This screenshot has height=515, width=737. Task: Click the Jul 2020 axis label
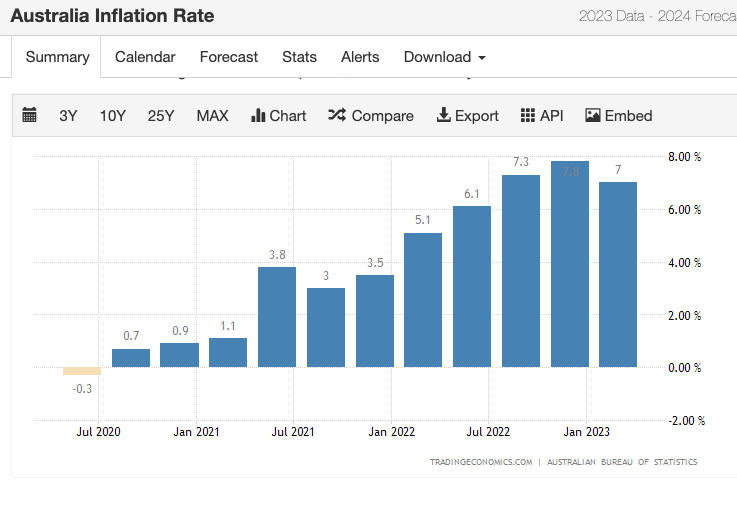pos(98,432)
